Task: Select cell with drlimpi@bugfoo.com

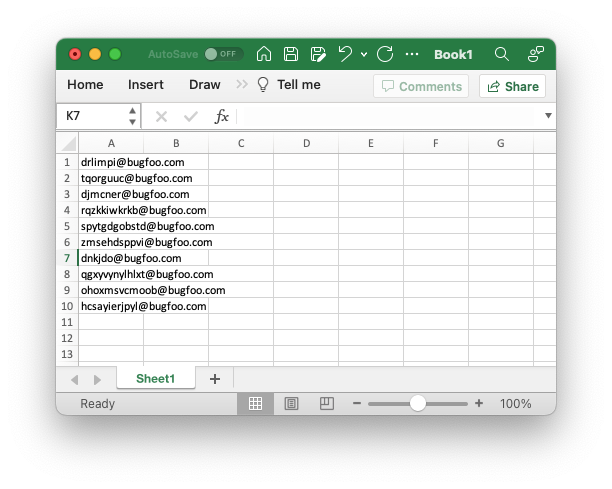Action: 111,162
